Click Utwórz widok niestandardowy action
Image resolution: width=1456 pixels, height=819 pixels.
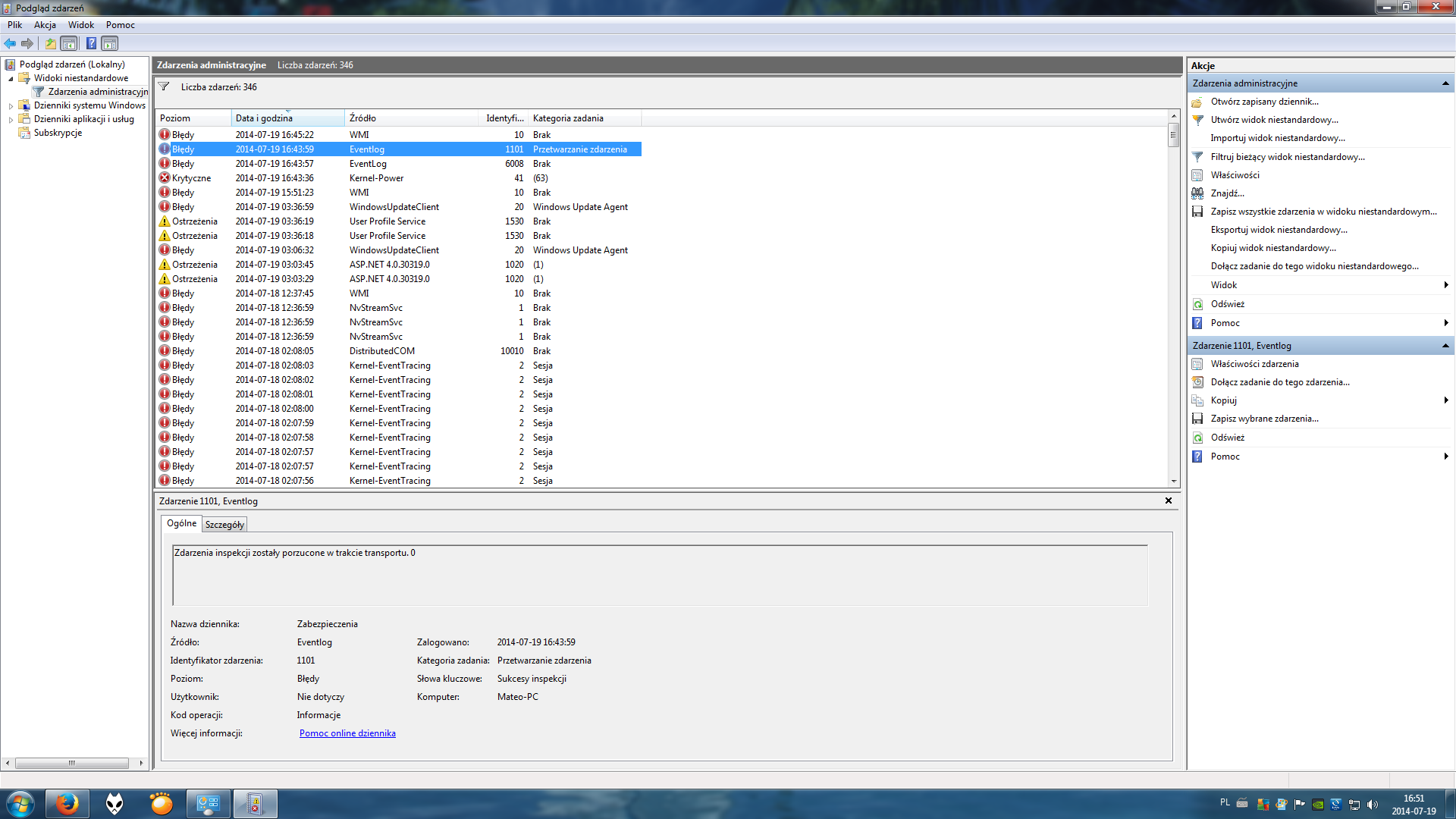tap(1274, 120)
